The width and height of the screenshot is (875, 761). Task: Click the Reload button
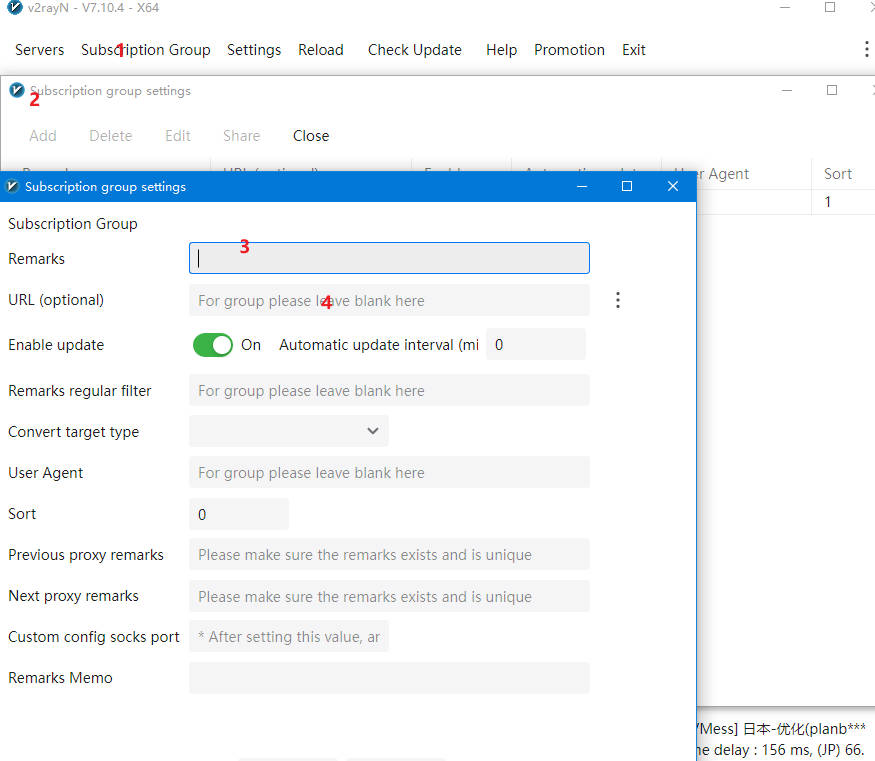(x=320, y=50)
